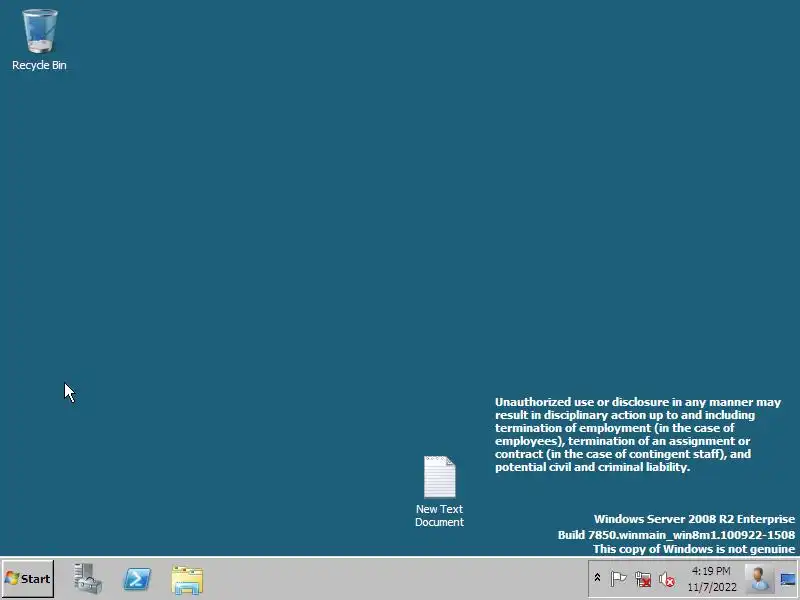Open Windows Explorer from the taskbar
Viewport: 800px width, 600px height.
click(187, 580)
